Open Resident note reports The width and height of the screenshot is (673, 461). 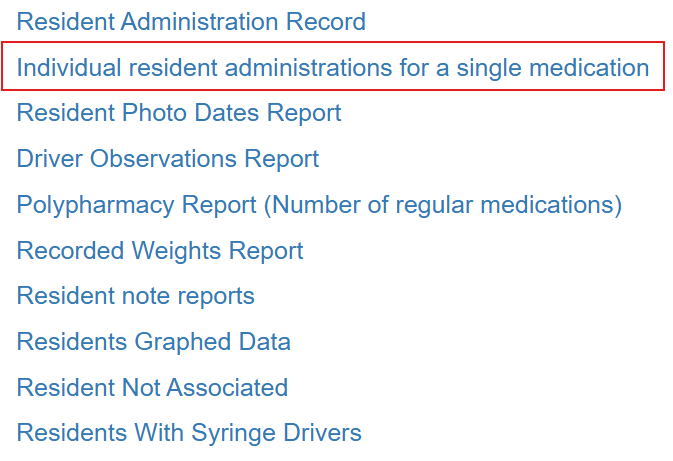pyautogui.click(x=136, y=296)
